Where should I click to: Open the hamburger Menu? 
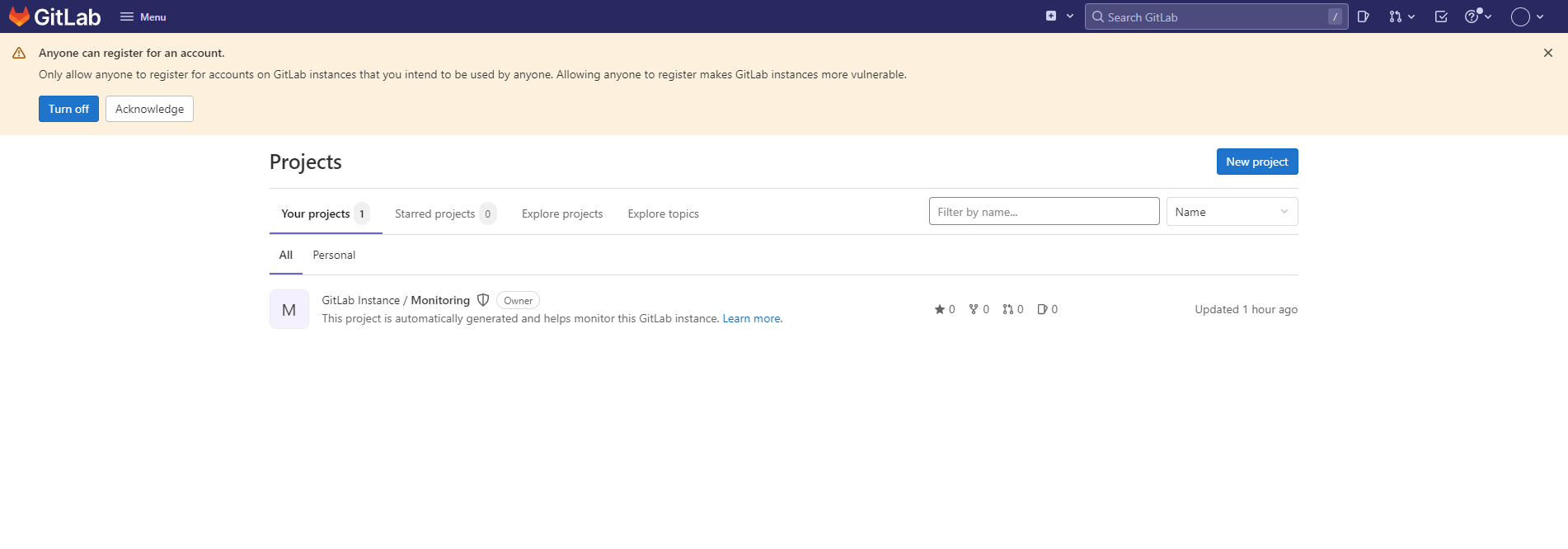pyautogui.click(x=143, y=16)
